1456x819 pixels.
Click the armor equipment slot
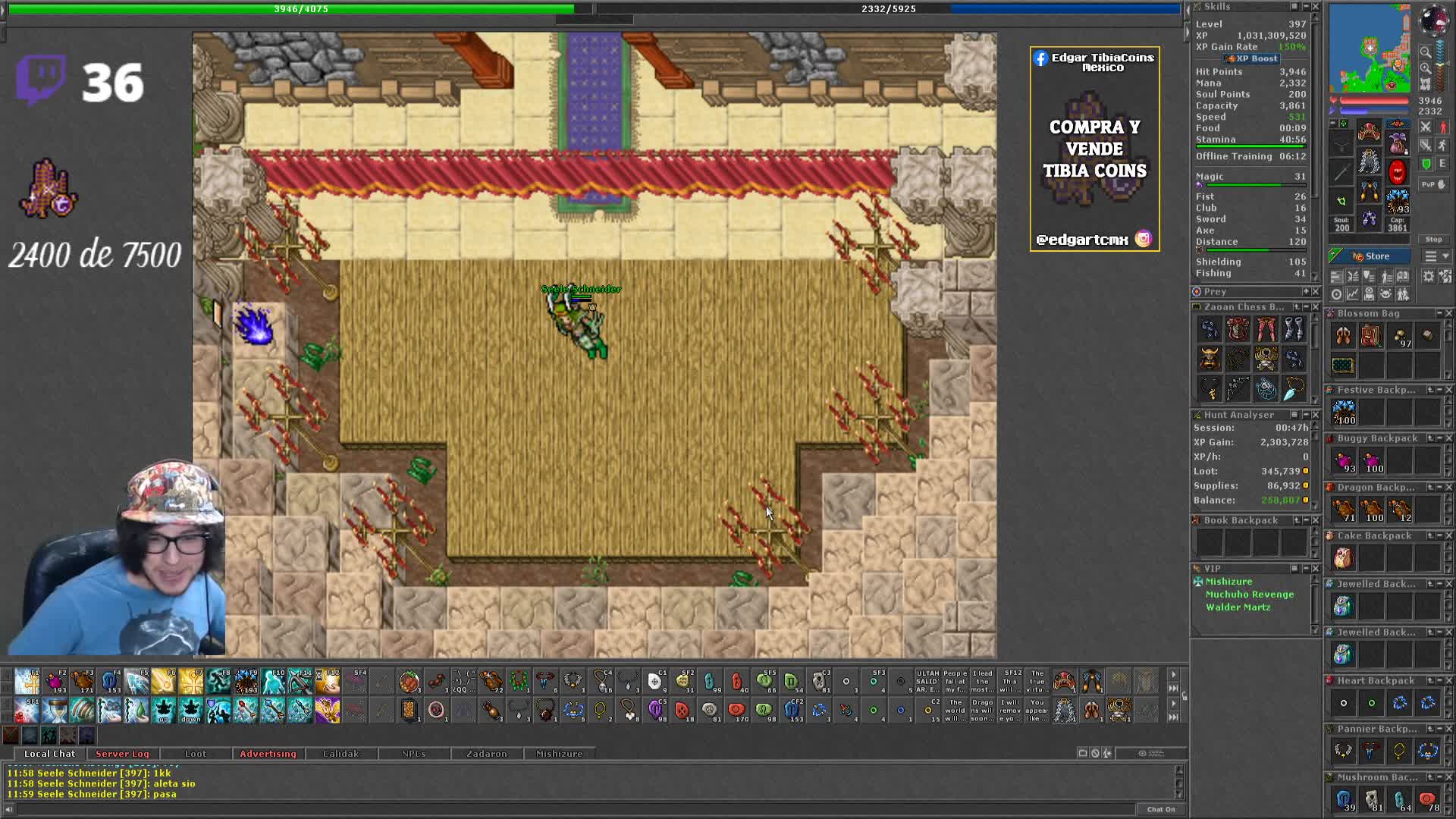pyautogui.click(x=1370, y=160)
